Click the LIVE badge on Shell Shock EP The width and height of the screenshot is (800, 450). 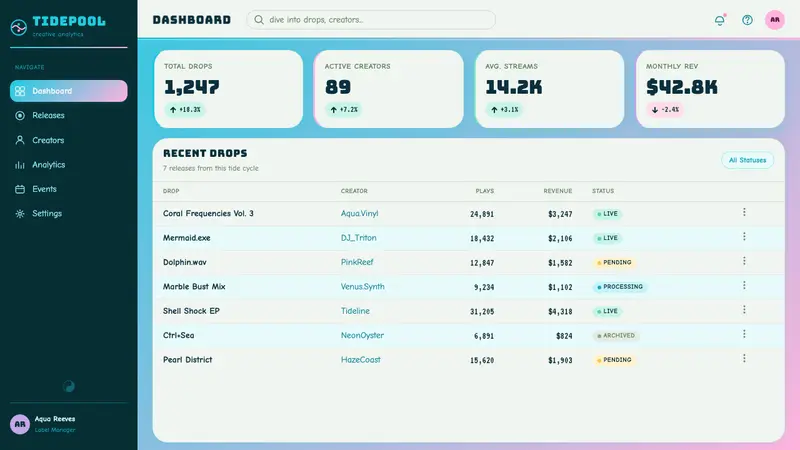coord(607,311)
